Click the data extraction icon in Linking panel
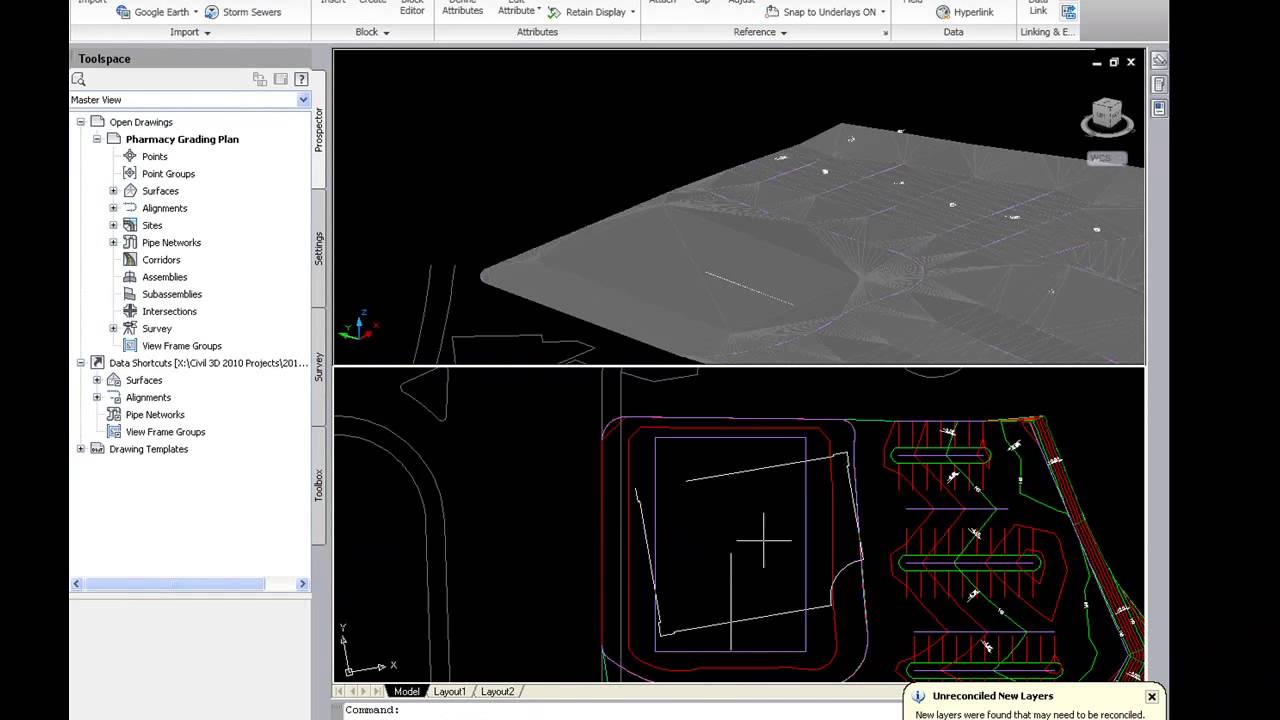The width and height of the screenshot is (1280, 720). coord(1069,12)
